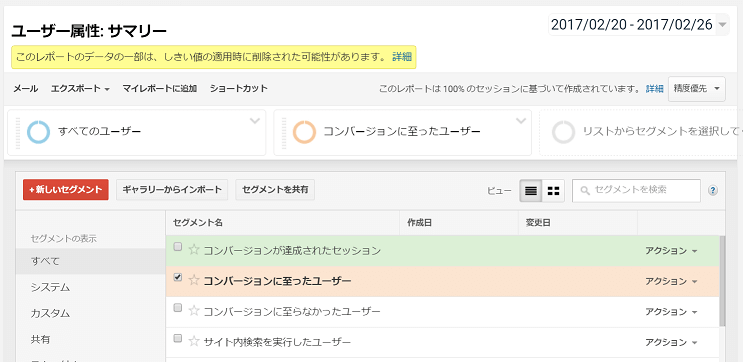Sort by セグメント名 column header
Image resolution: width=743 pixels, height=362 pixels.
point(198,223)
